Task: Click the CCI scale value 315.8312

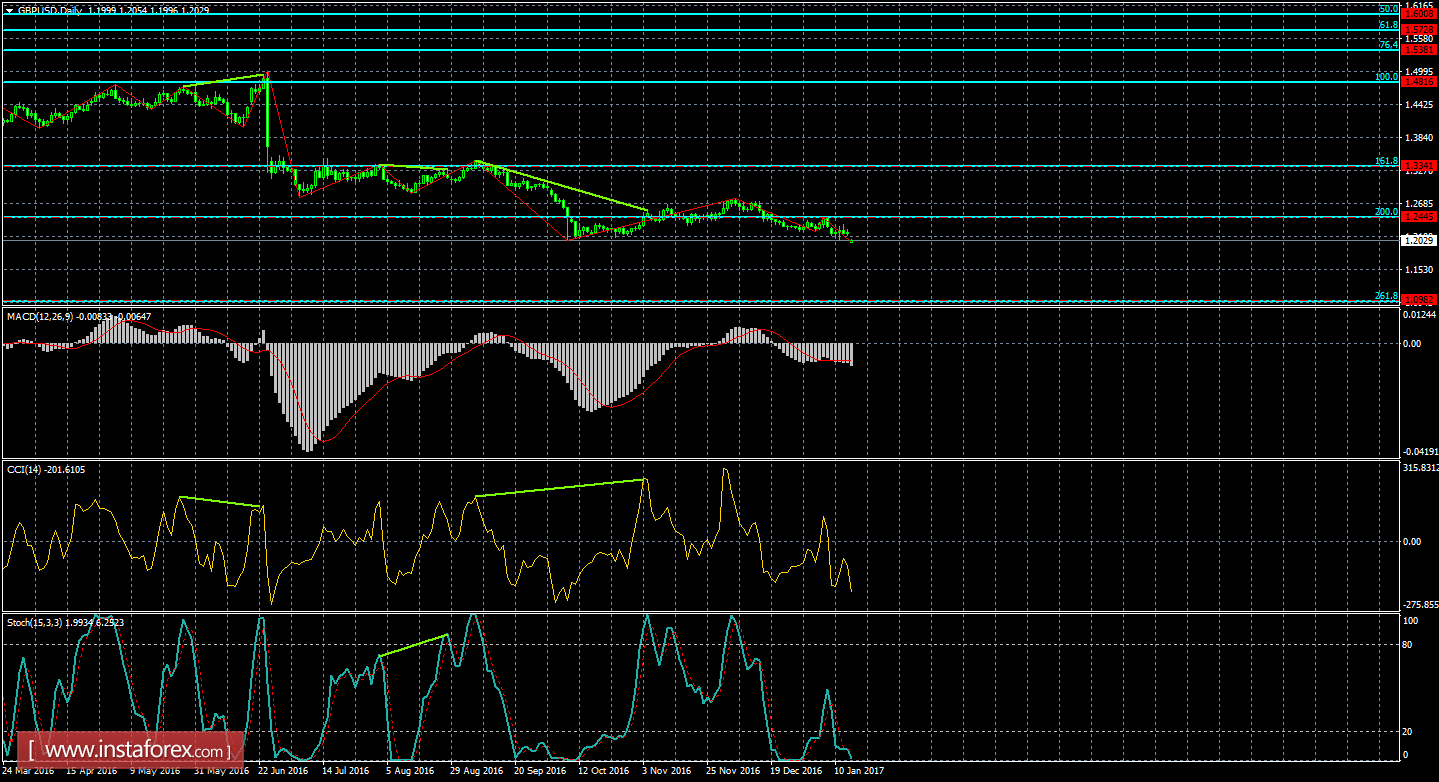Action: click(x=1420, y=466)
